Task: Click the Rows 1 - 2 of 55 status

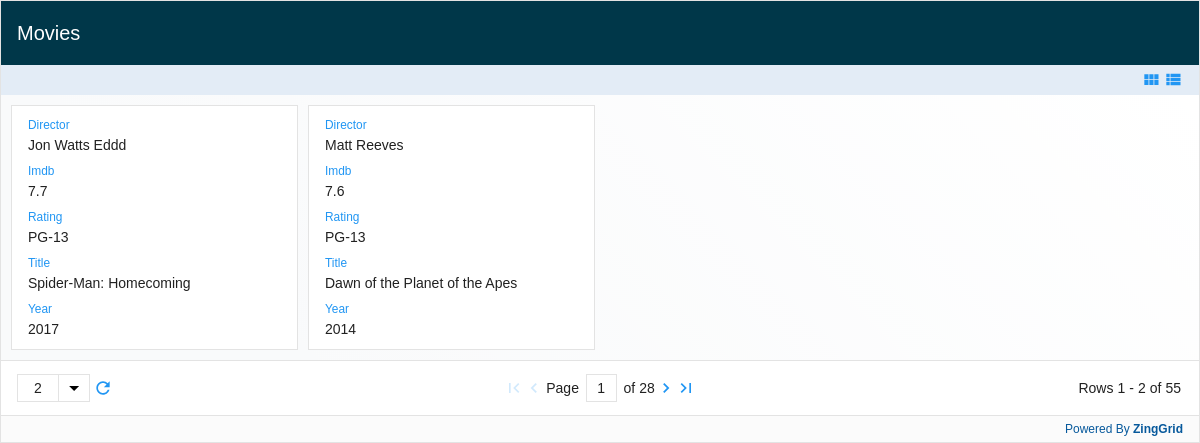Action: point(1129,388)
